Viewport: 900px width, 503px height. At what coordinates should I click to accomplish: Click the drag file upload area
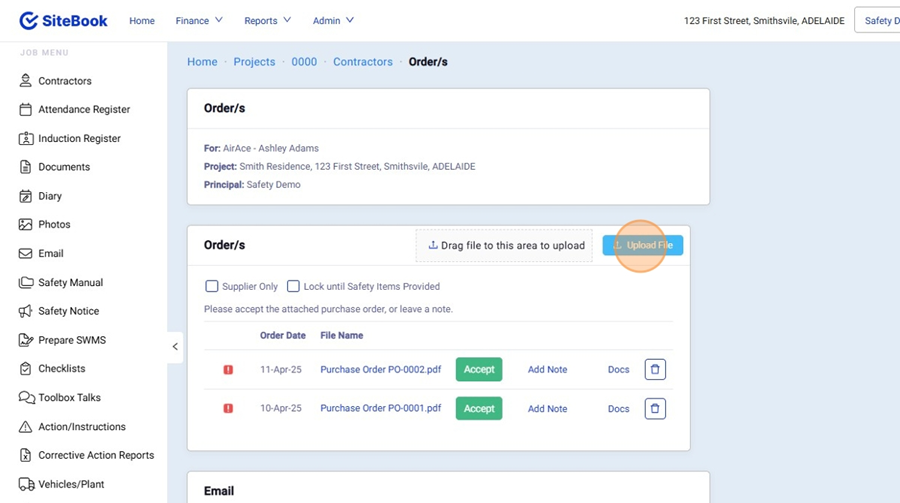[505, 246]
